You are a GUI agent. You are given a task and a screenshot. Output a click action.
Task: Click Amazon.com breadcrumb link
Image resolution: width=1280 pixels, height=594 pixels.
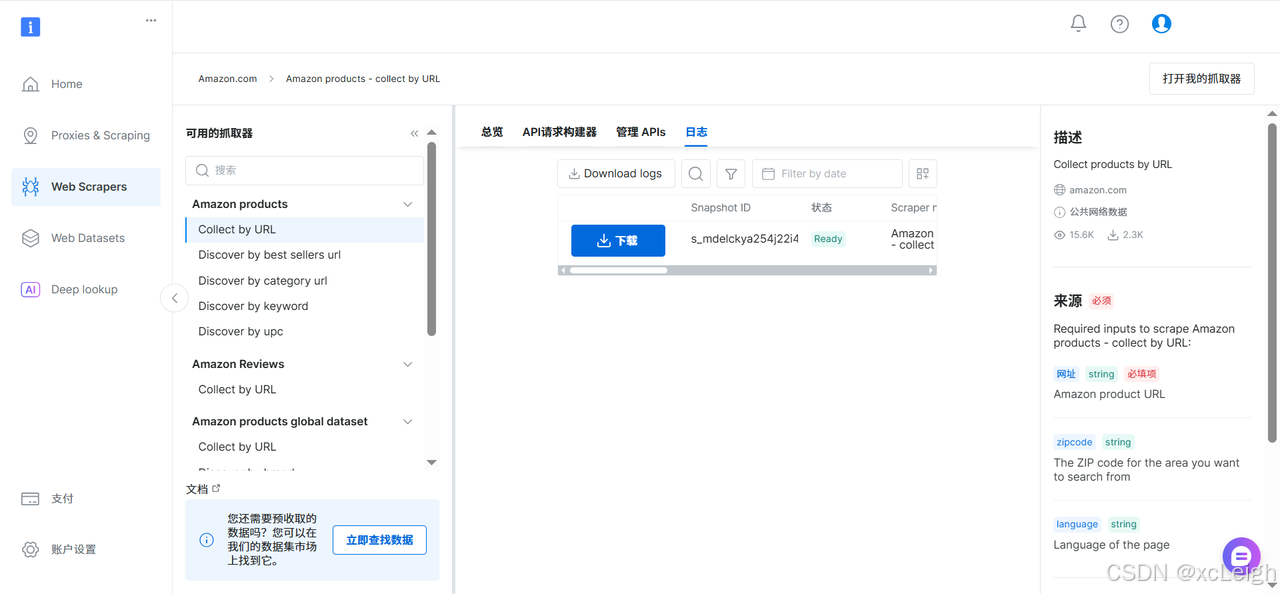pos(227,79)
